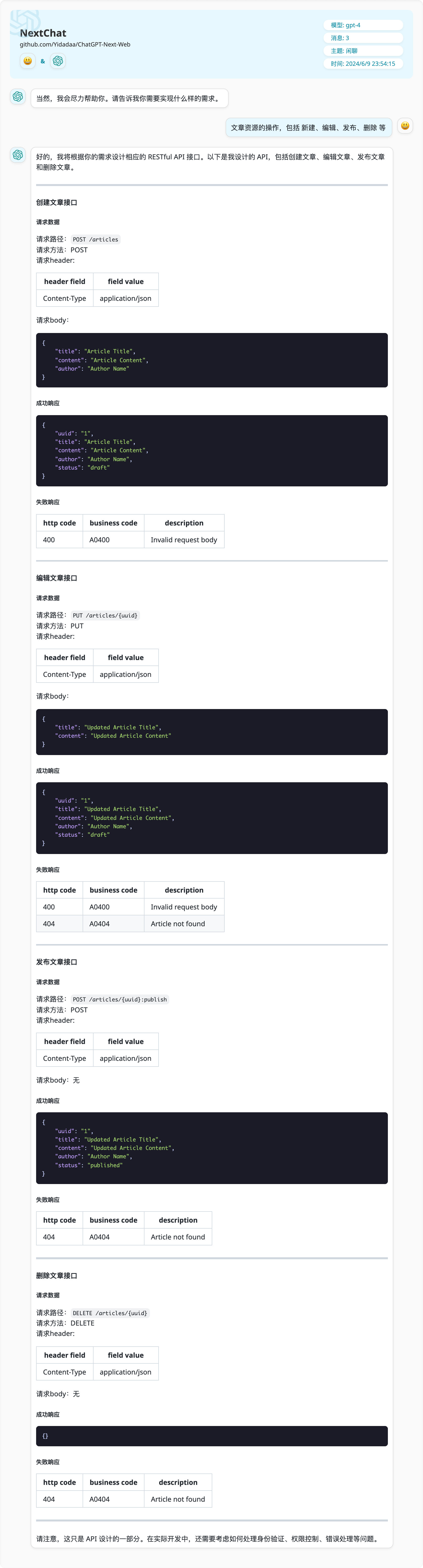Click the smiley emoji avatar in the NextChat header
This screenshot has height=1568, width=423.
pos(27,61)
